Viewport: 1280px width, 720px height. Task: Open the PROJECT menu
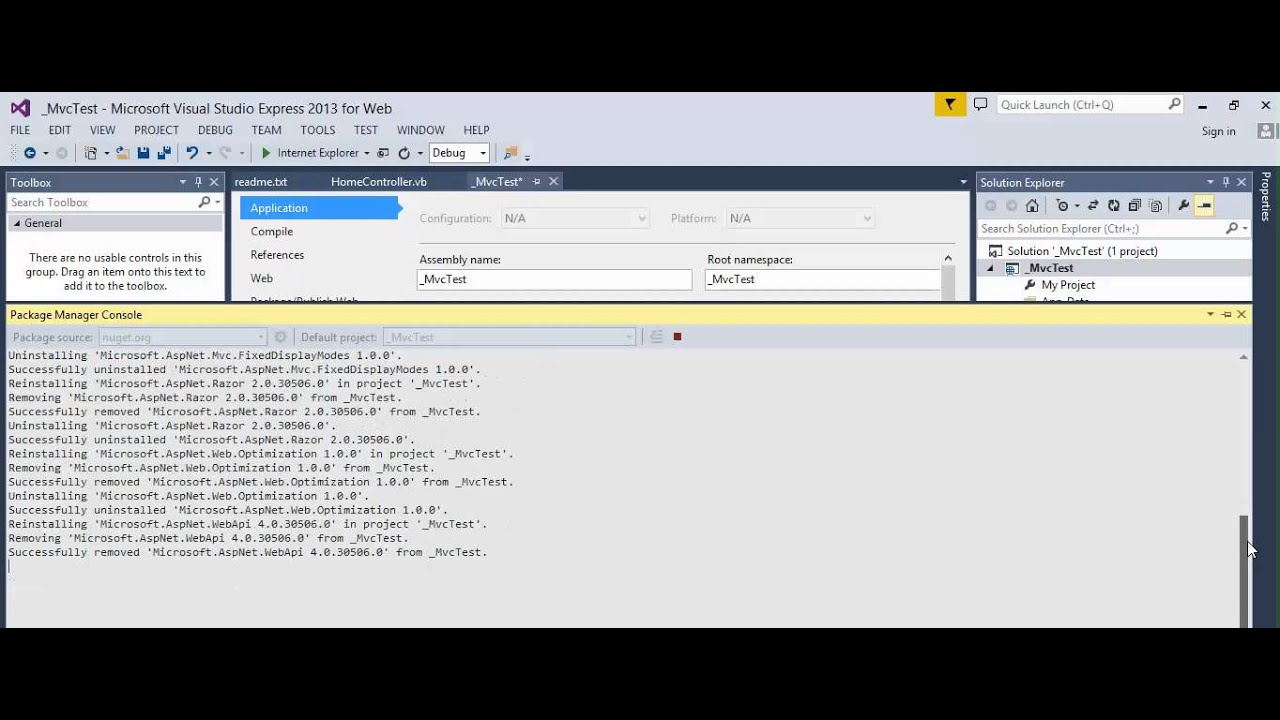pos(156,130)
